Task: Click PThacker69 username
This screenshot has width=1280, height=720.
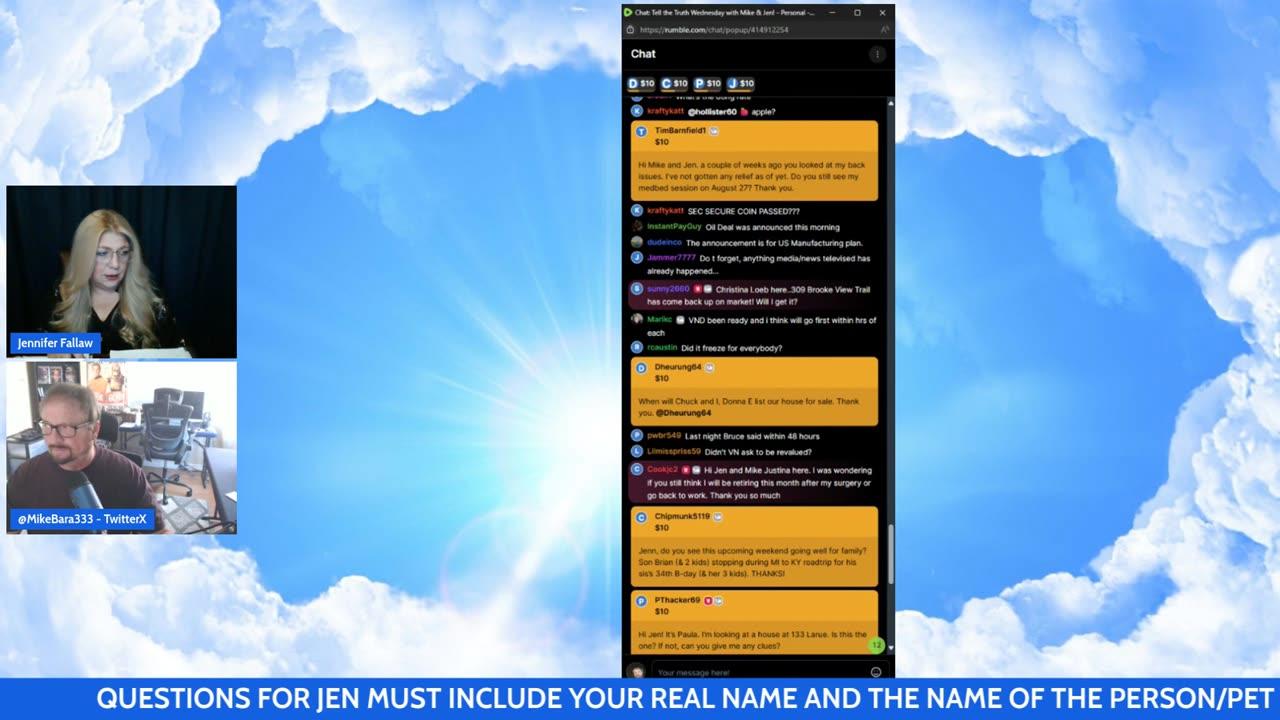Action: [677, 601]
